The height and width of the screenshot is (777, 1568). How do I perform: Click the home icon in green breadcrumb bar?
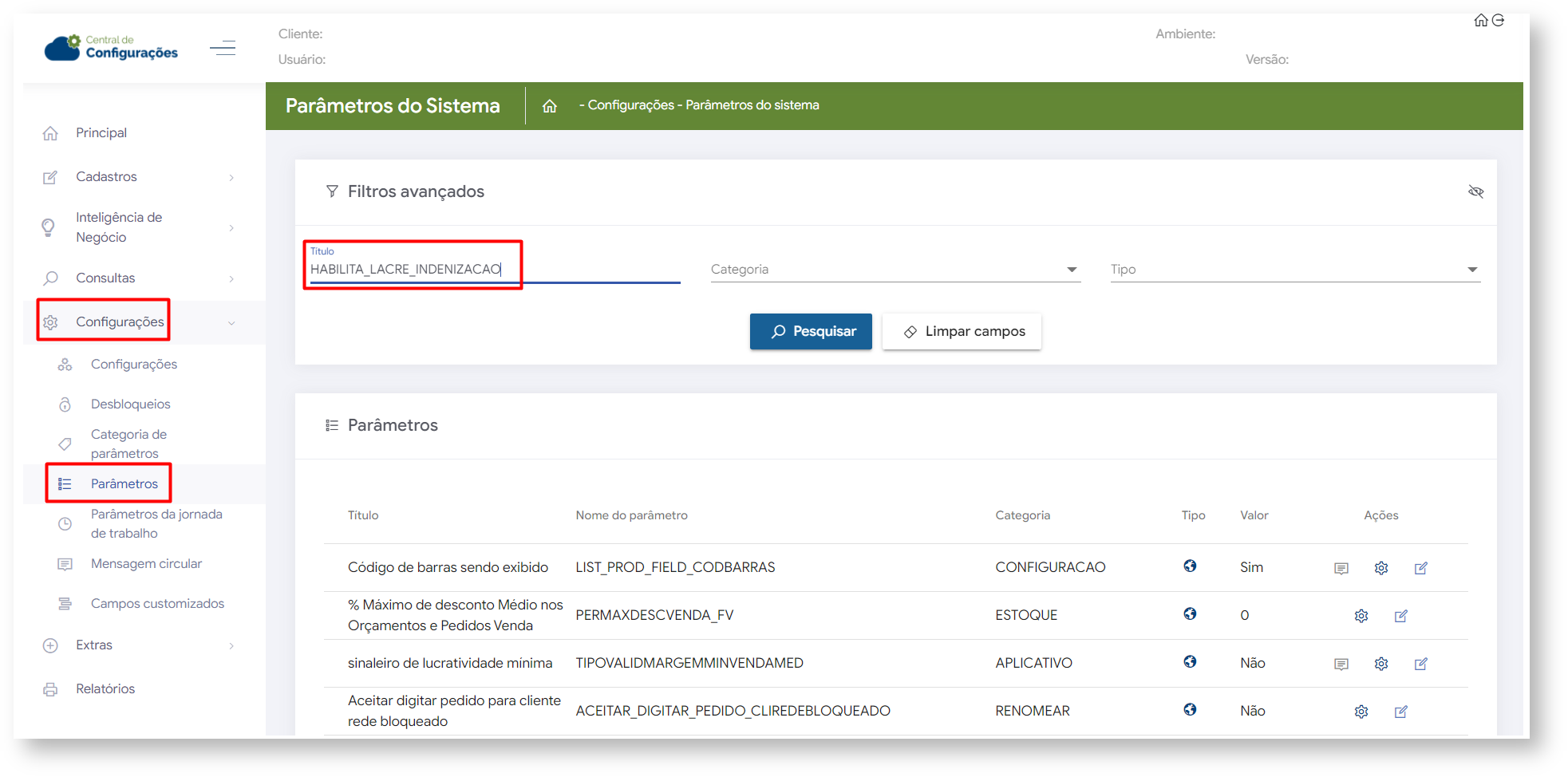[549, 106]
